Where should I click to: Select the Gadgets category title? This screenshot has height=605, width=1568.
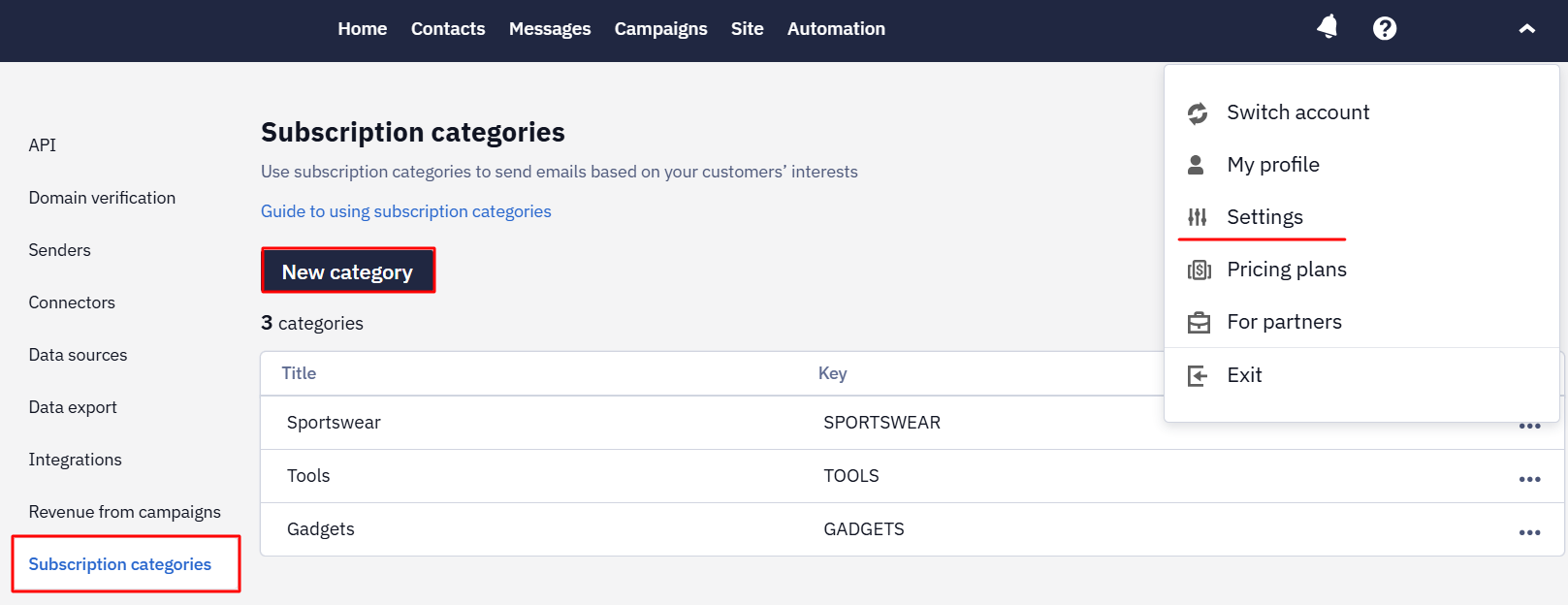(321, 529)
